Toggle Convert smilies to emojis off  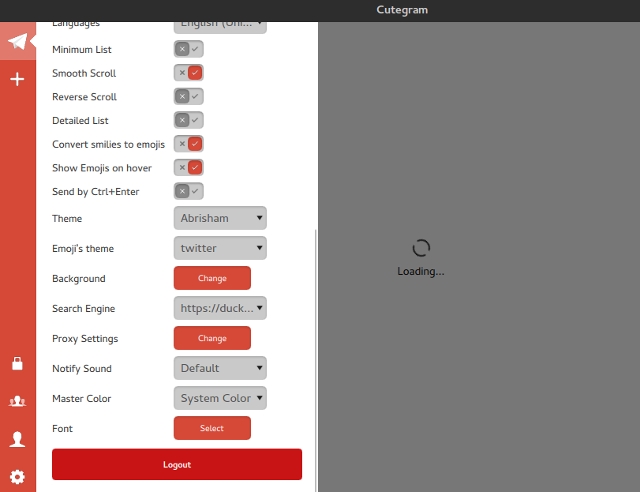pos(188,144)
